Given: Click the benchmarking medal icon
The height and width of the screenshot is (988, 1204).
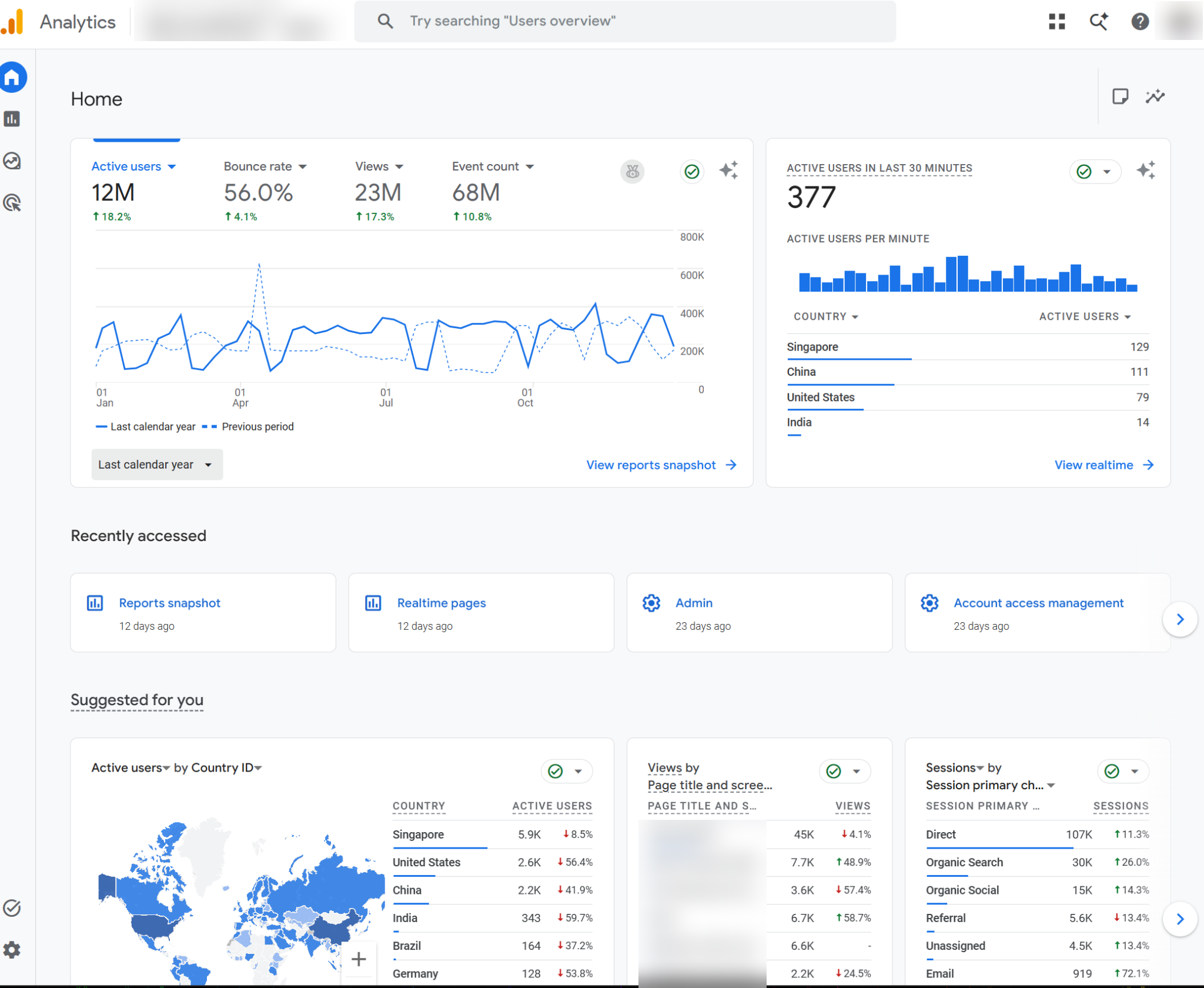Looking at the screenshot, I should 633,172.
